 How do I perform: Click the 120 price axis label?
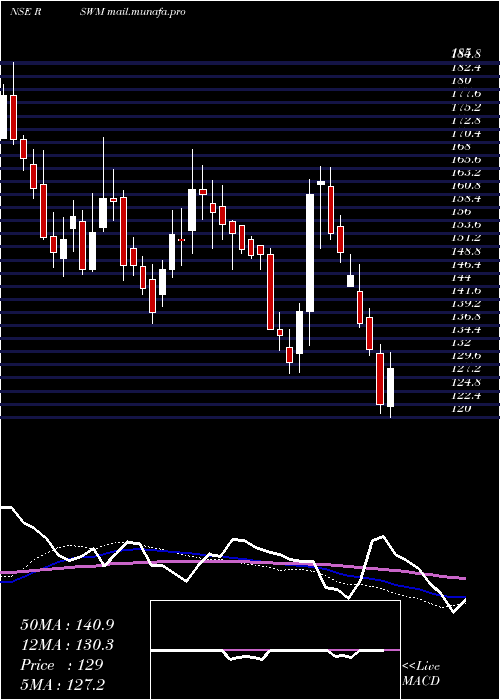click(462, 408)
